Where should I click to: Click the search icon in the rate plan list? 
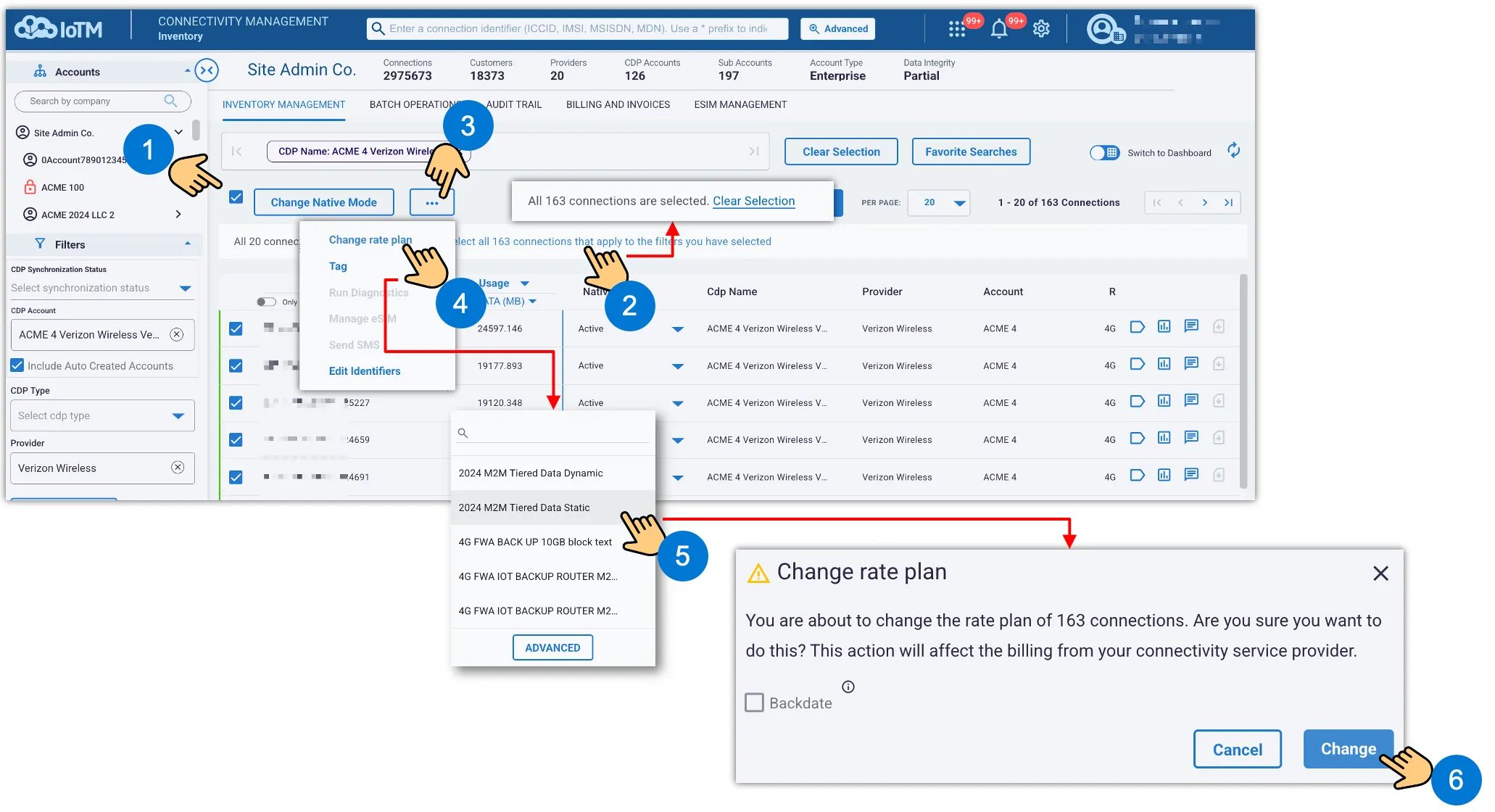tap(463, 433)
